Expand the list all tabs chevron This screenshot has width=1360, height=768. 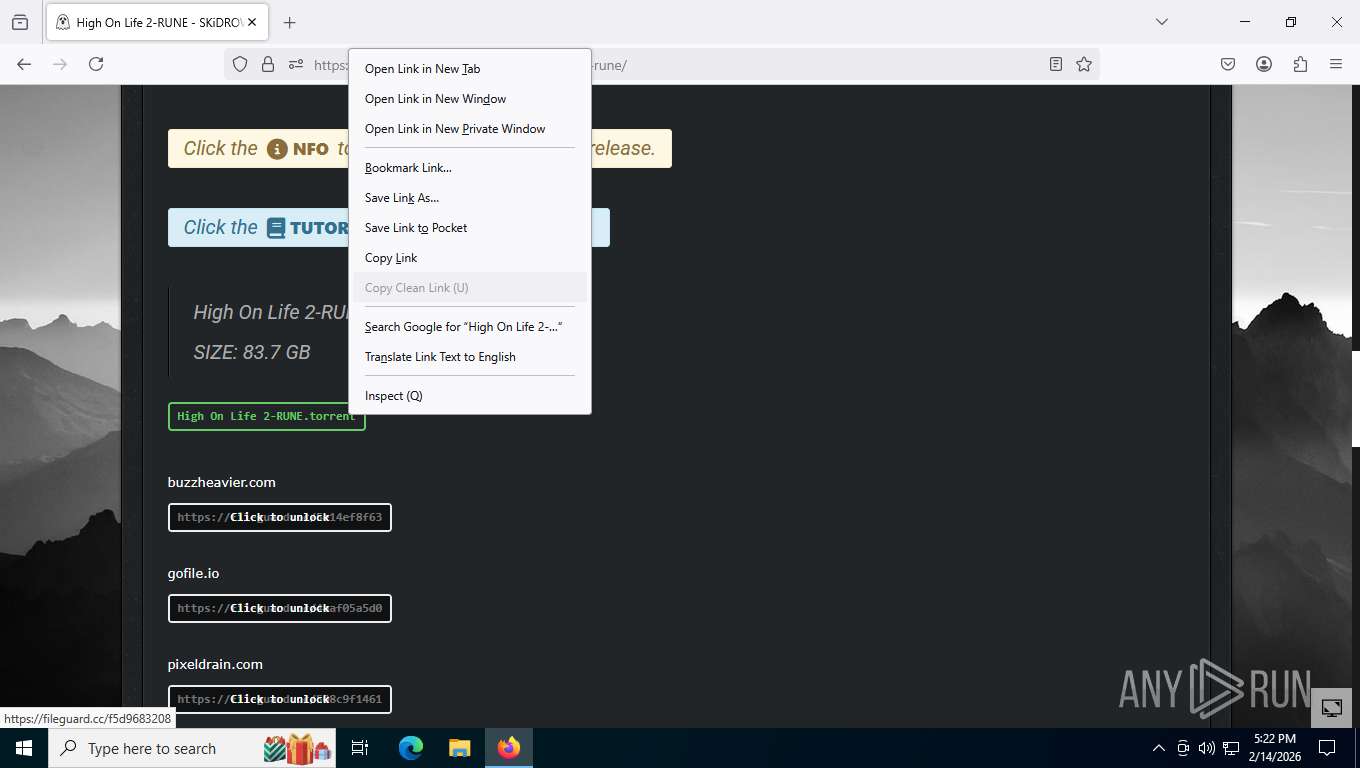(x=1161, y=22)
